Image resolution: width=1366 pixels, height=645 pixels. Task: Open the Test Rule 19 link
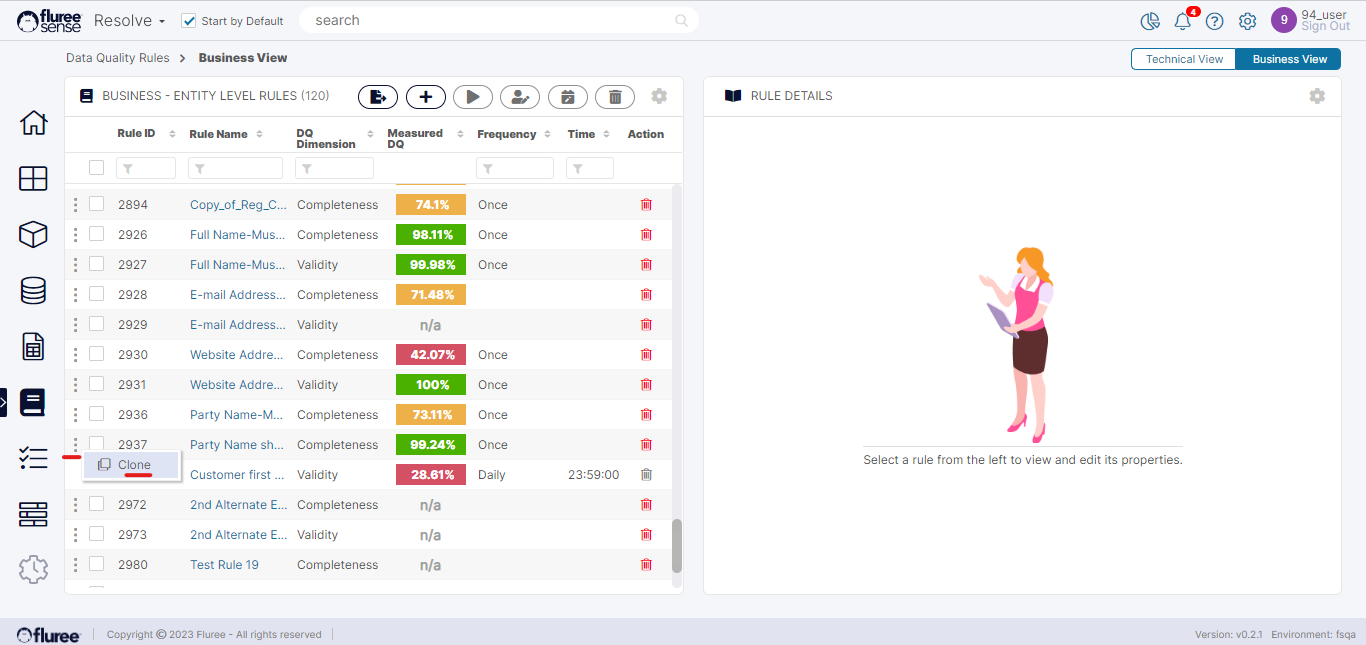224,565
